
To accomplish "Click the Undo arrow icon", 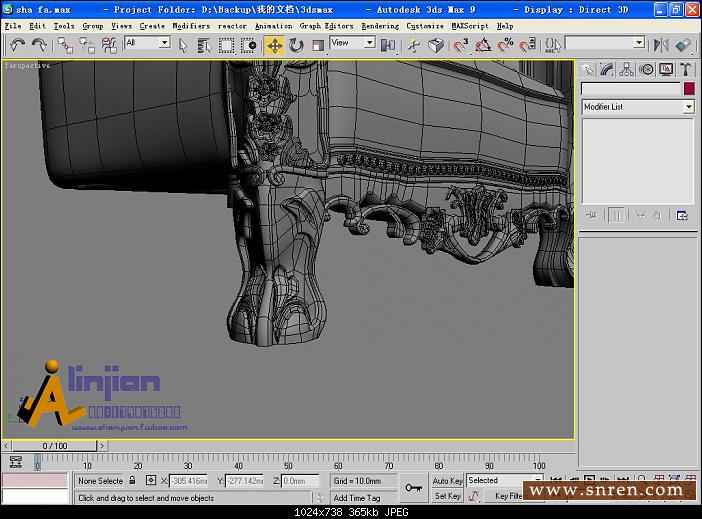I will [17, 45].
